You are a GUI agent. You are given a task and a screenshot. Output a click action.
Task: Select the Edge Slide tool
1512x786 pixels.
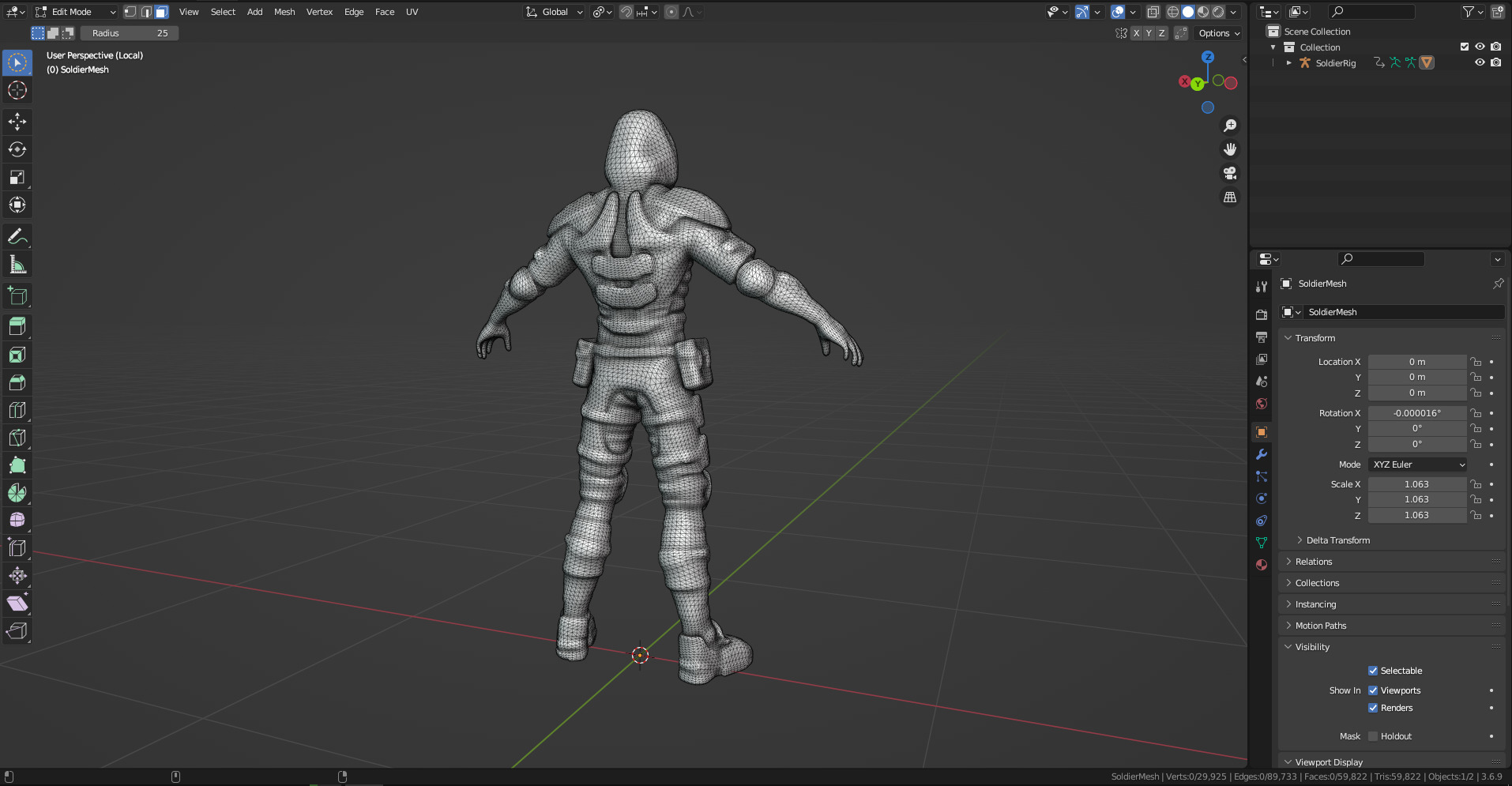click(x=17, y=547)
